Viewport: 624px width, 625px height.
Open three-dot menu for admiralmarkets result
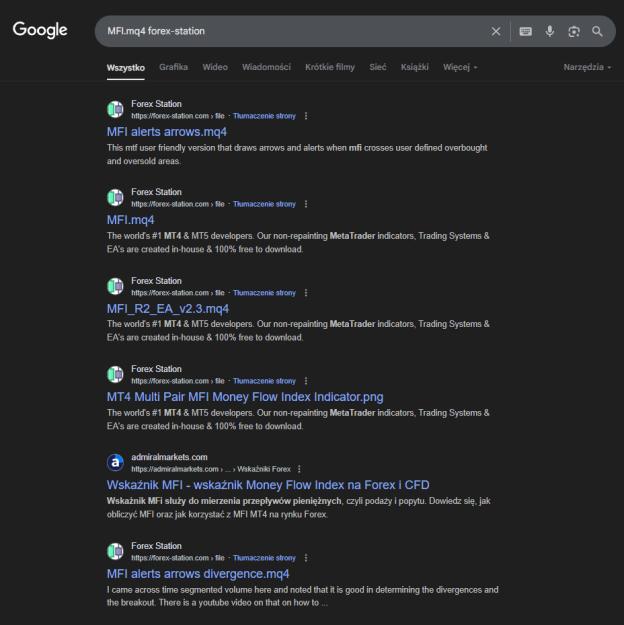[x=299, y=469]
